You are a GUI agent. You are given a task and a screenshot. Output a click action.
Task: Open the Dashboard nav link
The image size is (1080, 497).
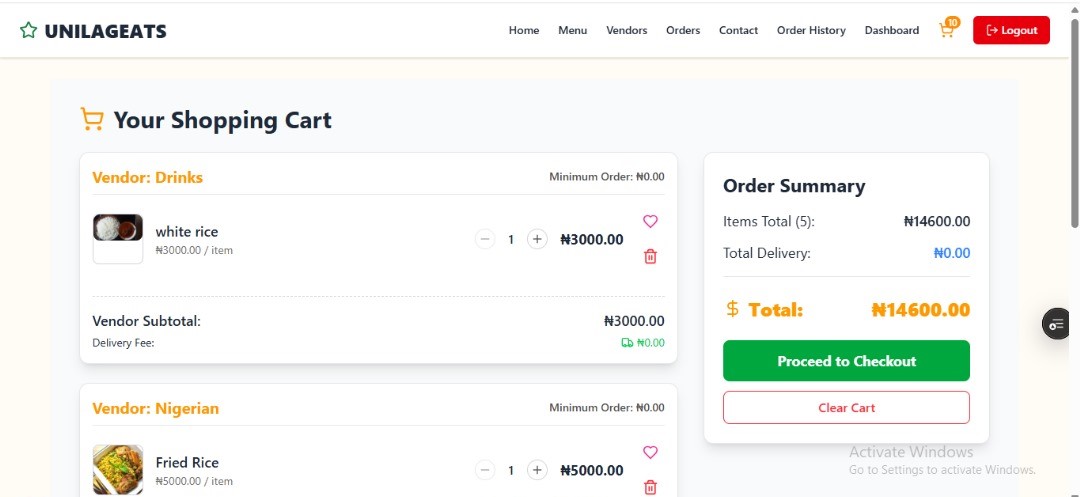892,30
